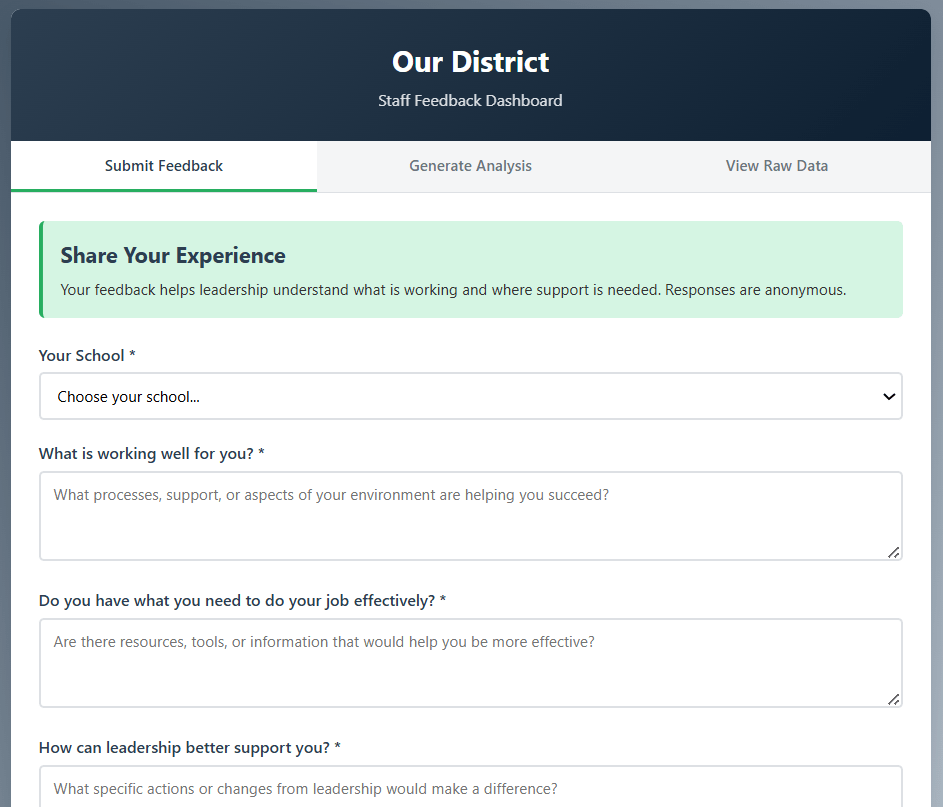Click resize grip on job effectiveness text area
This screenshot has height=807, width=943.
coord(893,699)
